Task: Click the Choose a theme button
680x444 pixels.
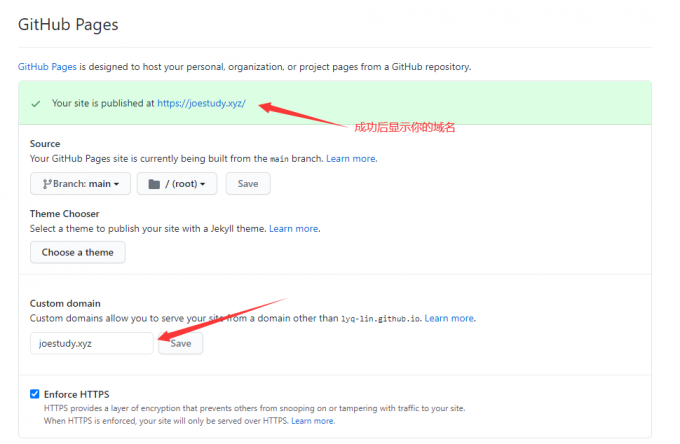Action: coord(78,252)
